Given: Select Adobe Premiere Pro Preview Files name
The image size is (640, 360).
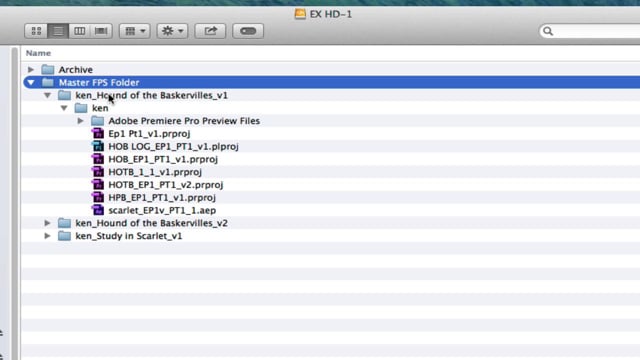Looking at the screenshot, I should pyautogui.click(x=184, y=121).
